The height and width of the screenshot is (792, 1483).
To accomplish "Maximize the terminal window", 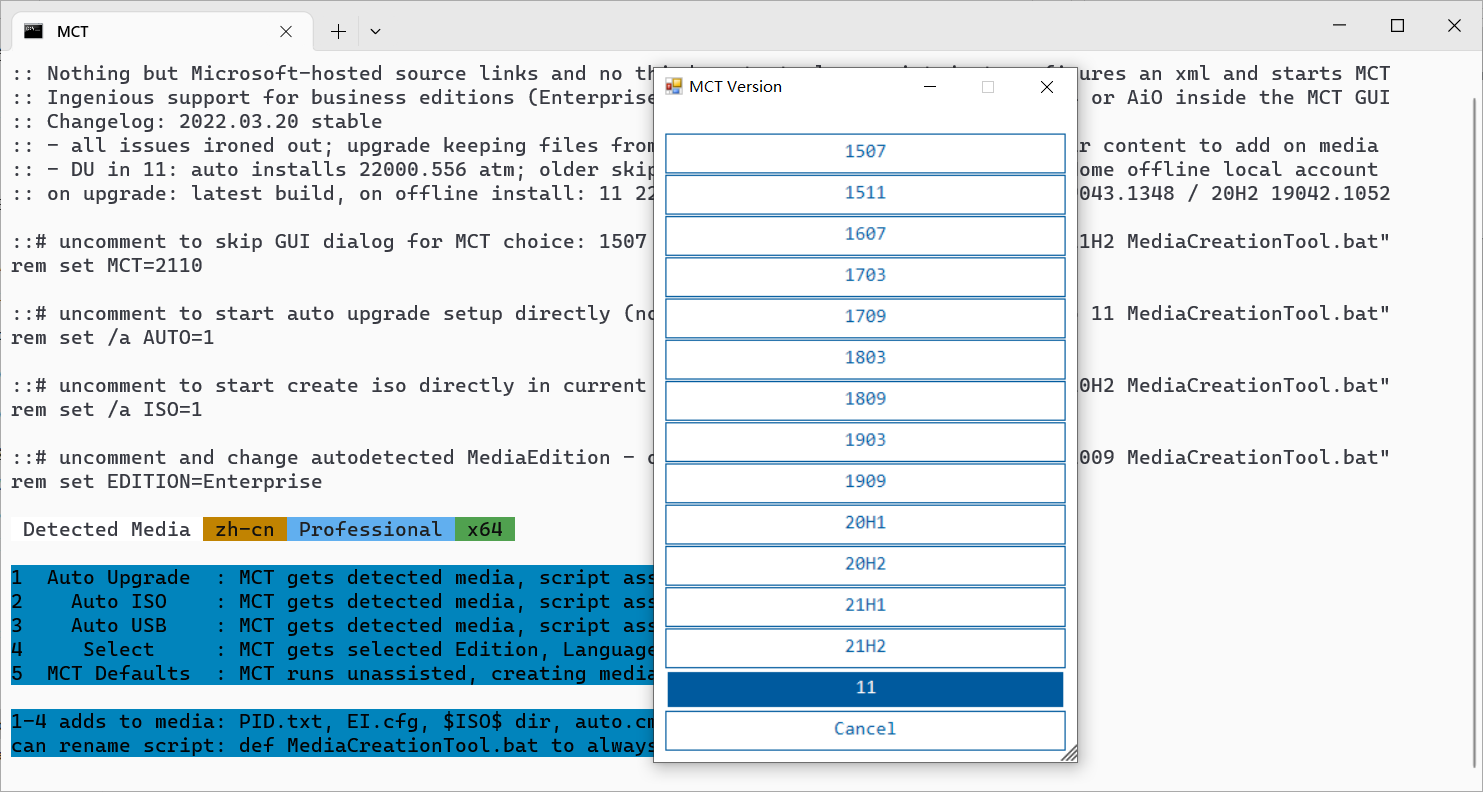I will (x=1398, y=26).
